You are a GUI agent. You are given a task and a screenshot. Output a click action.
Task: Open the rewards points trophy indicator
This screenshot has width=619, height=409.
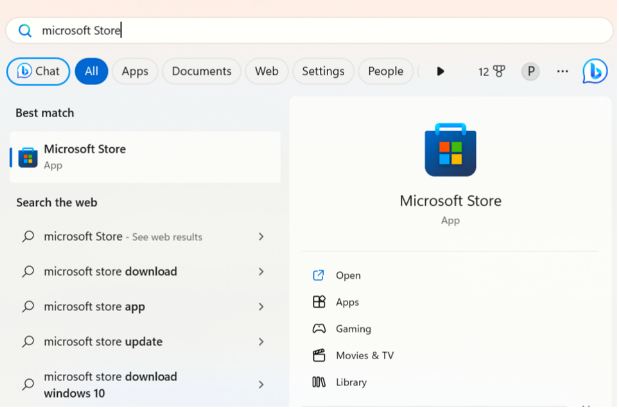click(491, 71)
